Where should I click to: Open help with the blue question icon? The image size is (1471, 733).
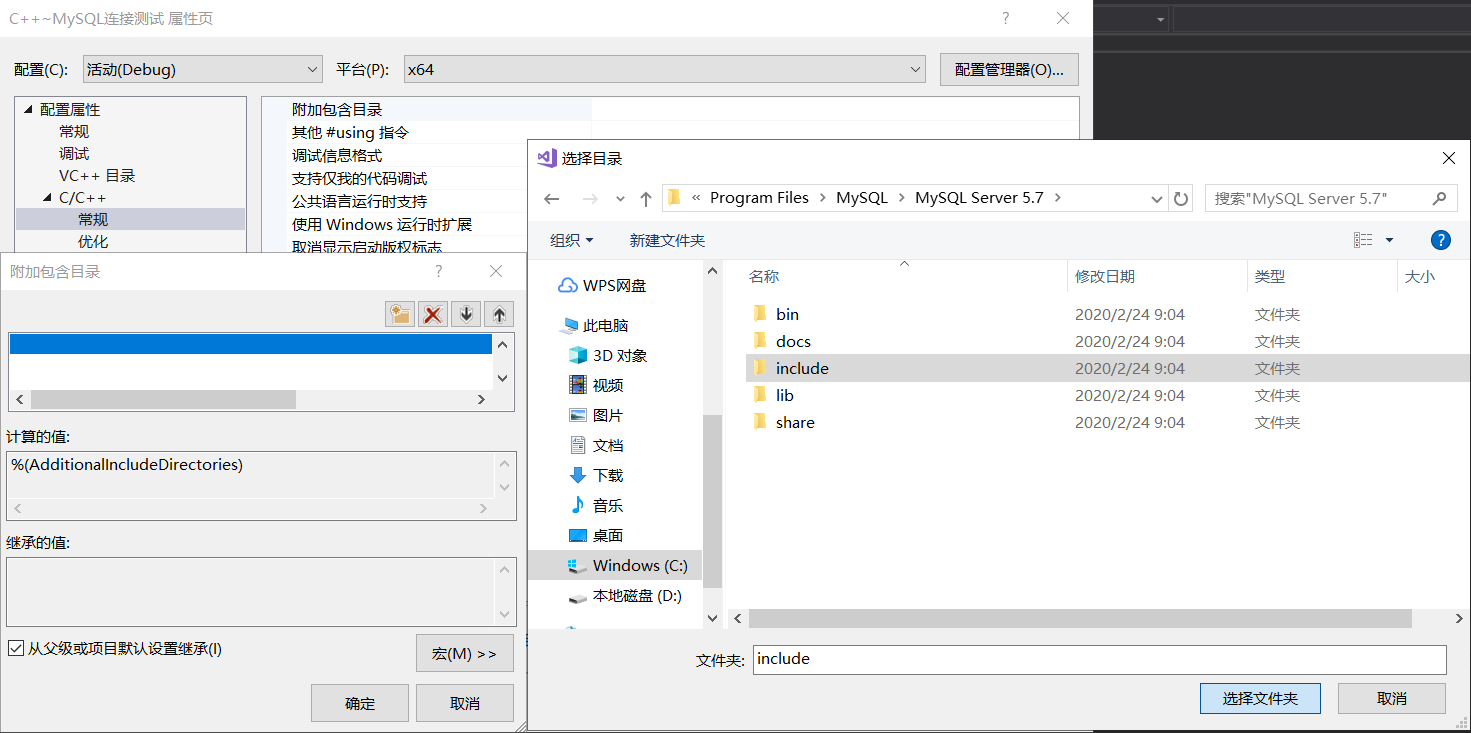tap(1440, 240)
